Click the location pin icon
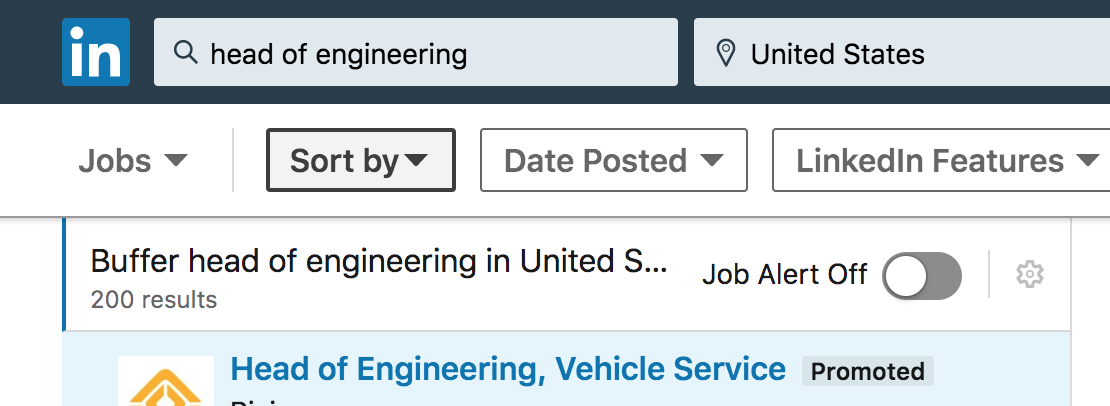The height and width of the screenshot is (406, 1110). point(725,54)
